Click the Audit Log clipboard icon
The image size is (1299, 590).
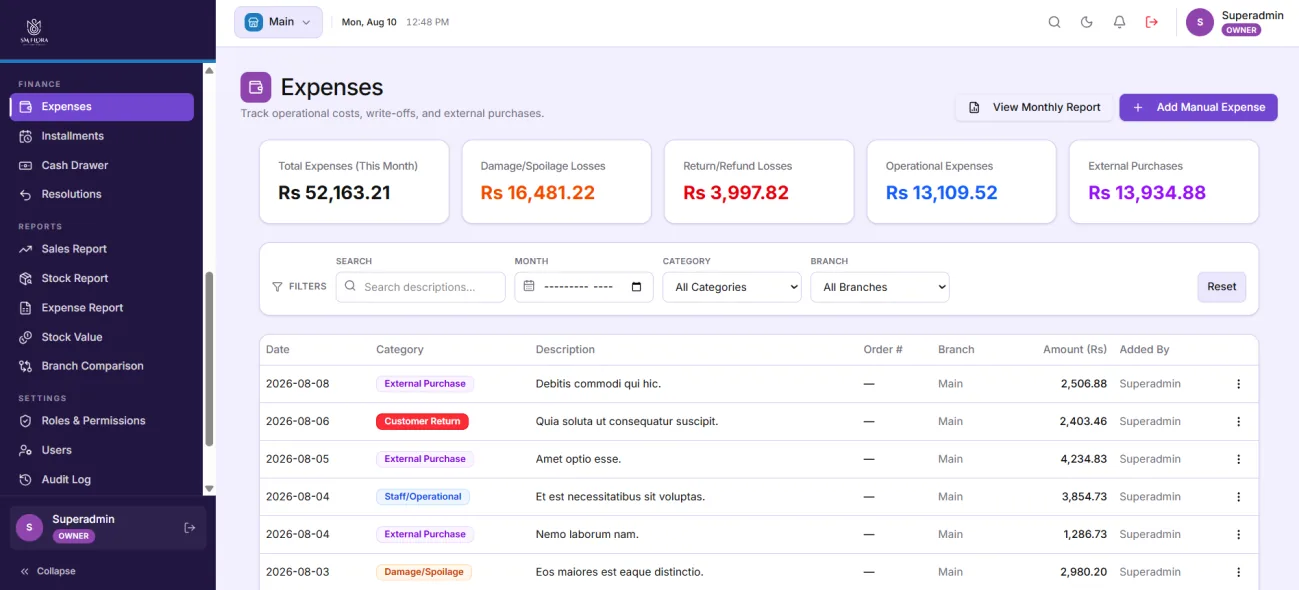25,480
